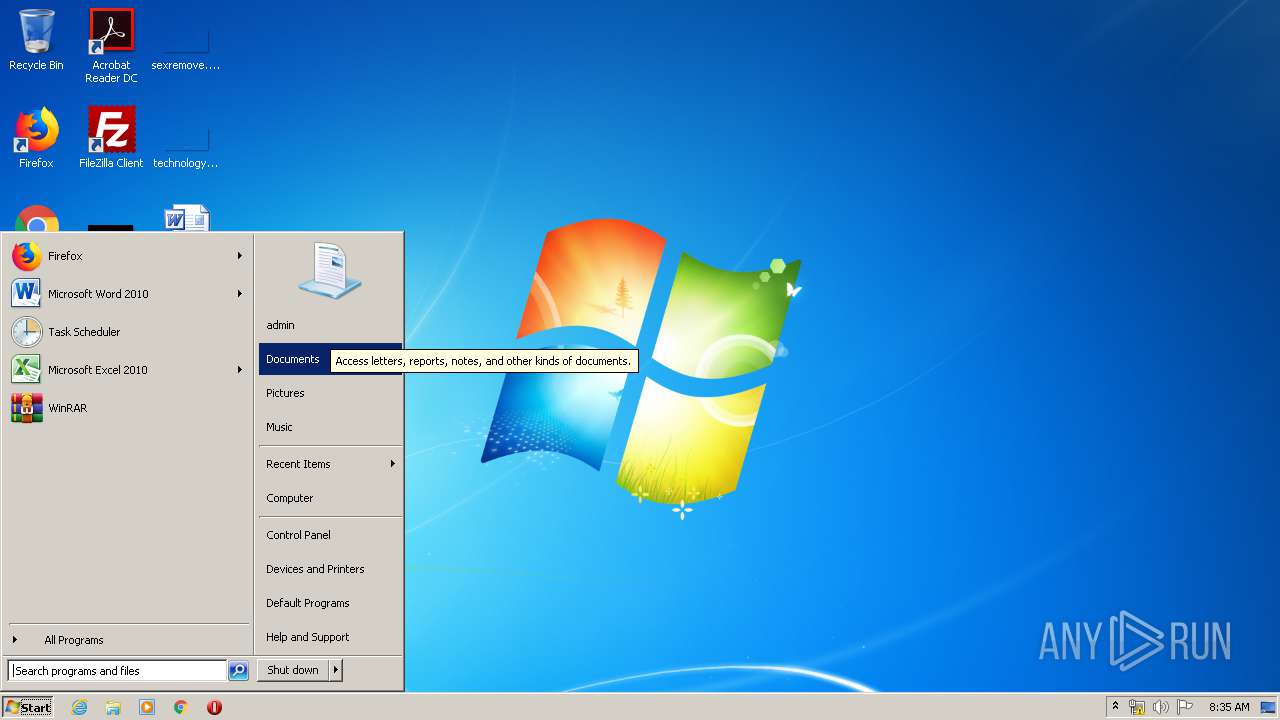Select the Word document desktop icon
Screen dimensions: 1280x720
pos(186,218)
